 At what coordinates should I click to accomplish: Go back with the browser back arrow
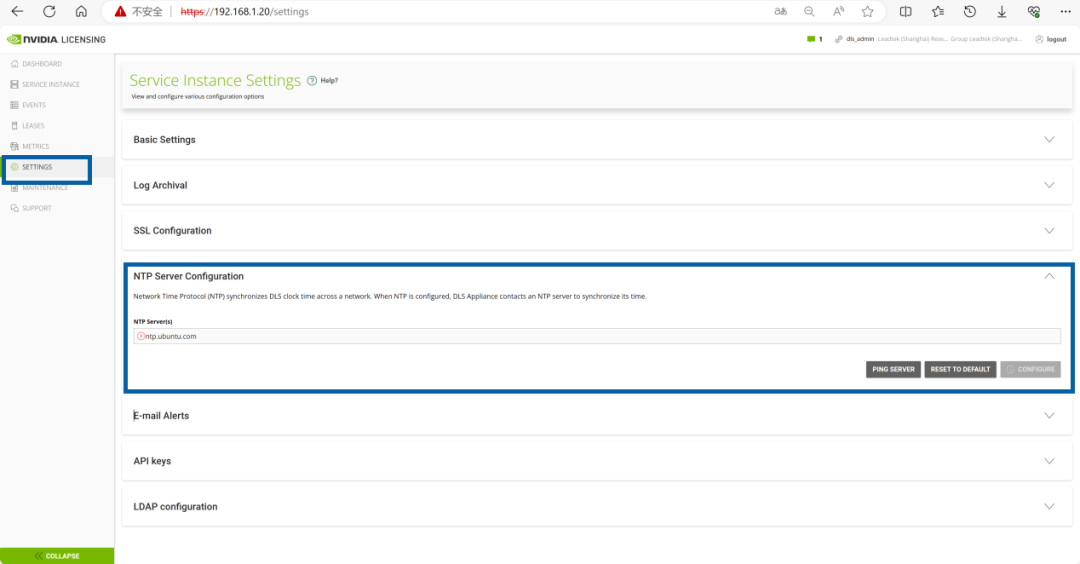[x=17, y=11]
